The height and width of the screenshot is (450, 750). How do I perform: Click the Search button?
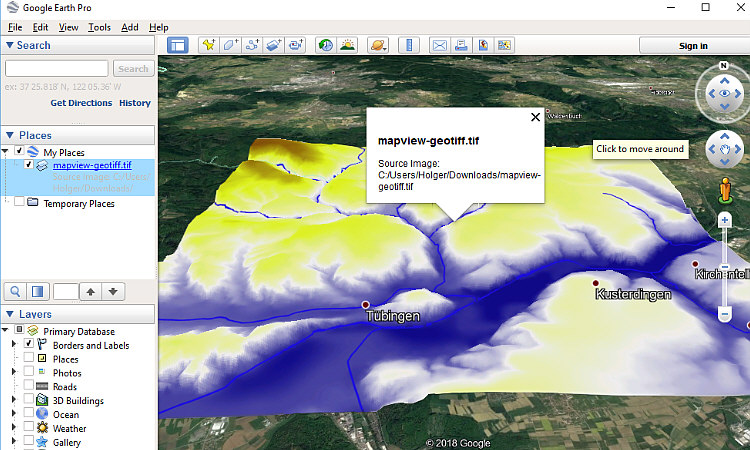tap(133, 68)
